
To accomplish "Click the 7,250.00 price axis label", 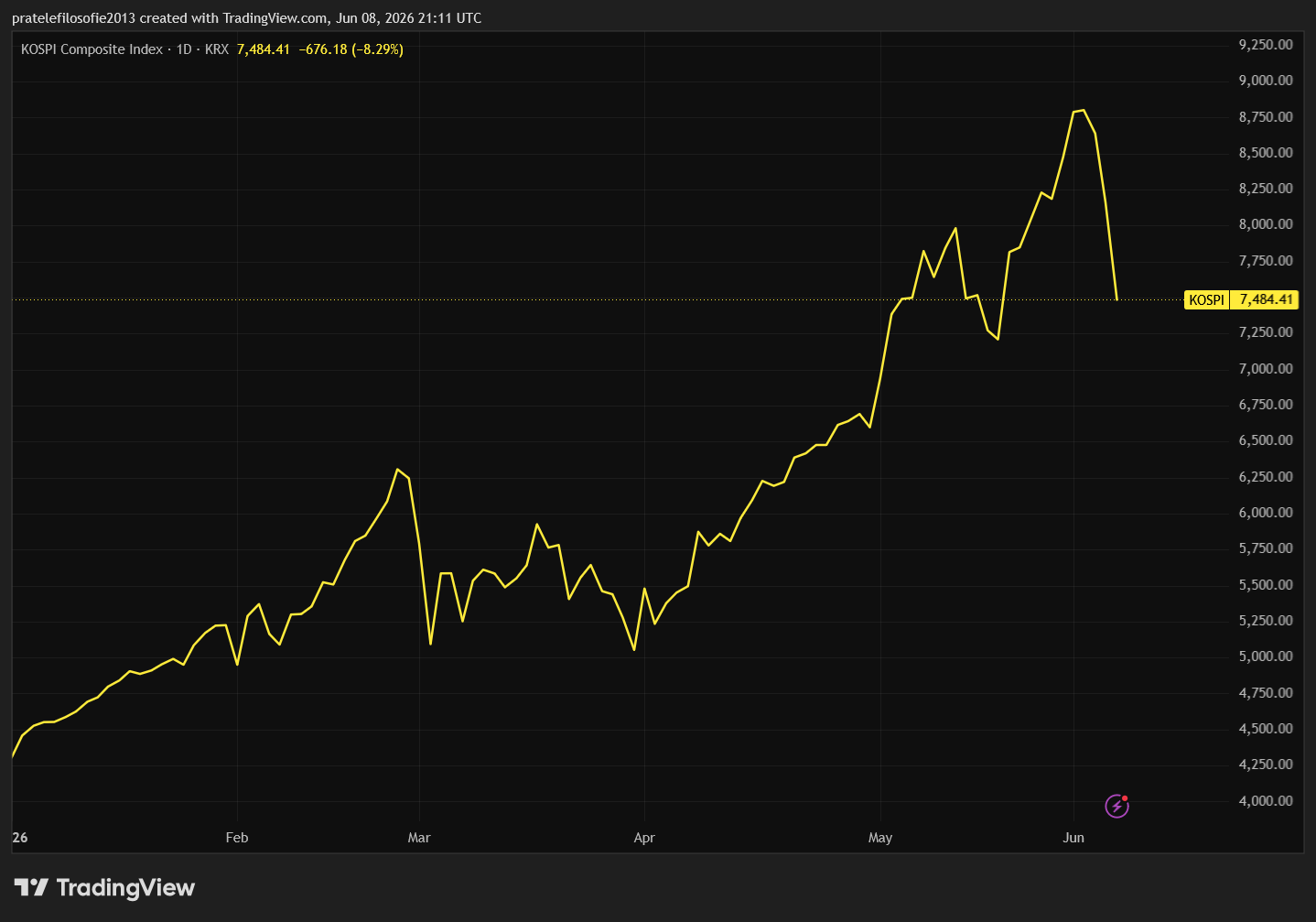I will pos(1266,332).
